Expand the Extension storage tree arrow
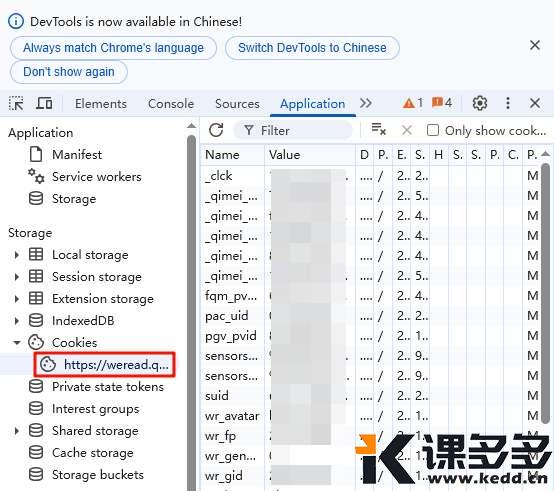The height and width of the screenshot is (491, 554). point(16,299)
